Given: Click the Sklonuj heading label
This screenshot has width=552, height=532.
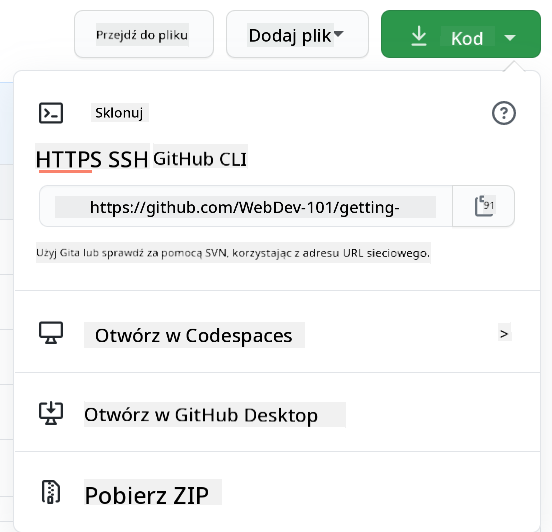Looking at the screenshot, I should pos(119,113).
